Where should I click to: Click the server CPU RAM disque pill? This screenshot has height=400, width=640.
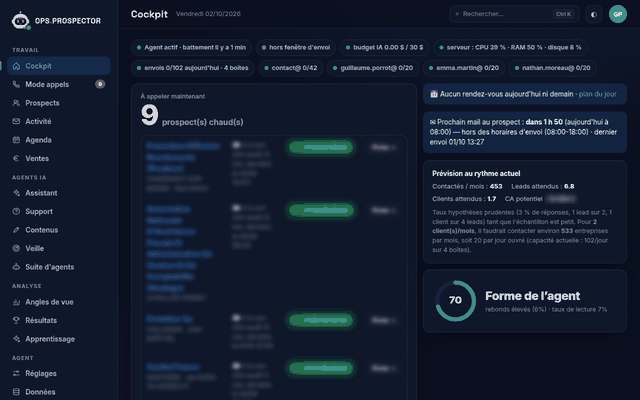(510, 48)
